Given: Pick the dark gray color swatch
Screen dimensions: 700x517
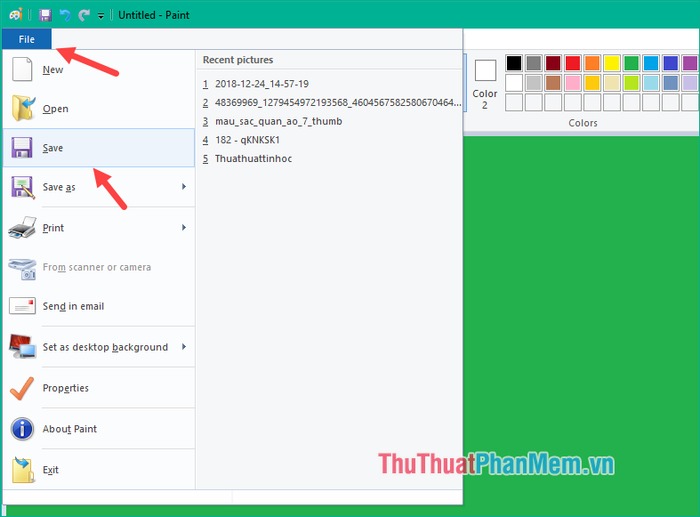Looking at the screenshot, I should (533, 63).
